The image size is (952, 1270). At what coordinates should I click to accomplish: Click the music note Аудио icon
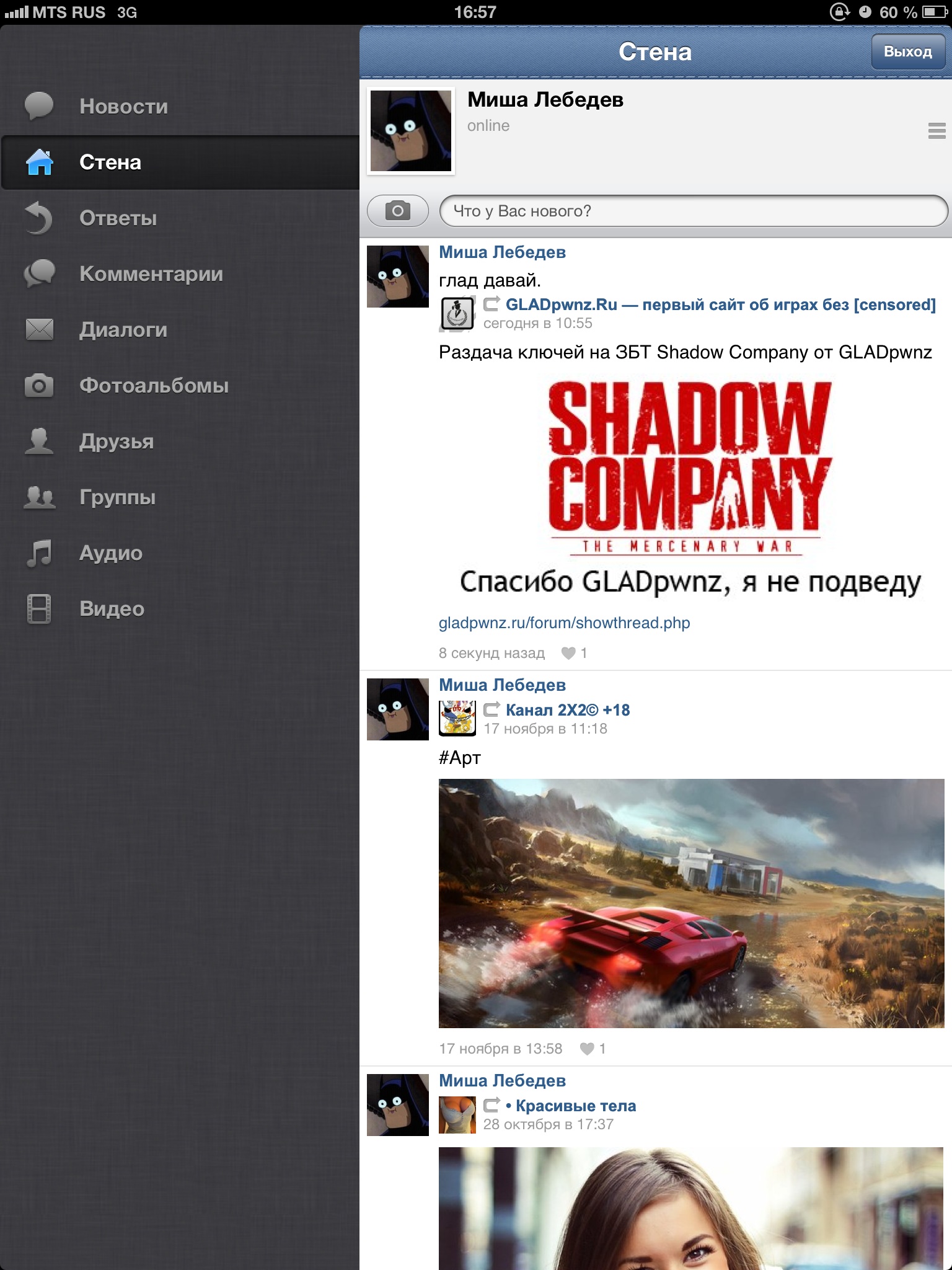[39, 553]
